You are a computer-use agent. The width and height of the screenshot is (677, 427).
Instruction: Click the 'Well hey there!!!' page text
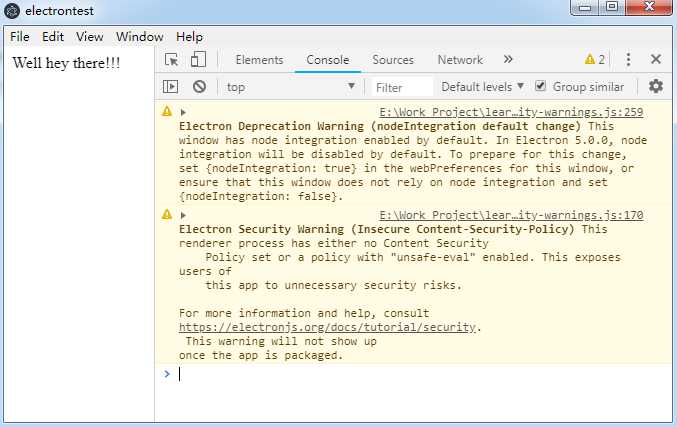coord(66,63)
